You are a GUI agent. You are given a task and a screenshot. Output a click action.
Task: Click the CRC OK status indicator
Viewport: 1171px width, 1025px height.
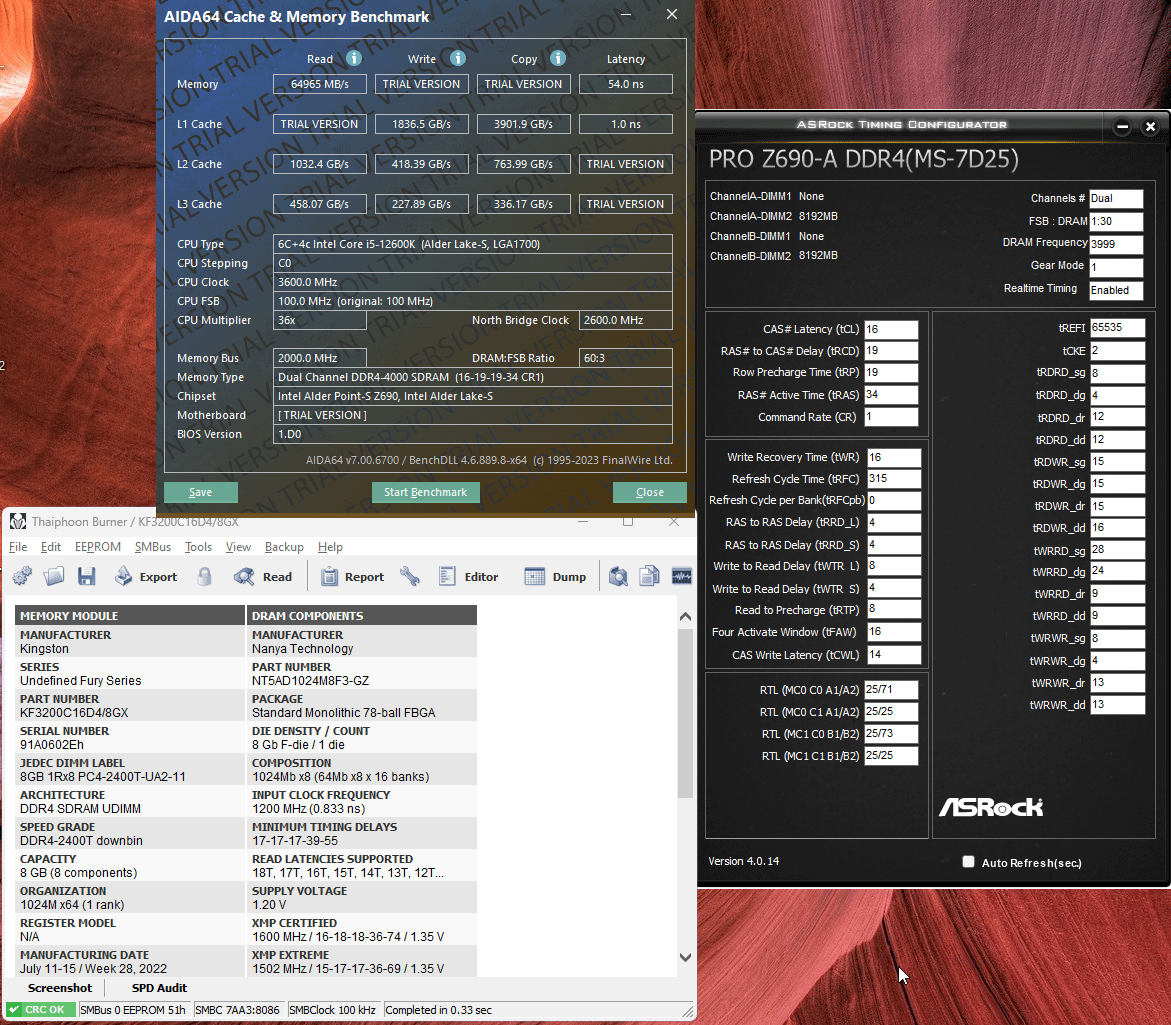coord(40,1009)
